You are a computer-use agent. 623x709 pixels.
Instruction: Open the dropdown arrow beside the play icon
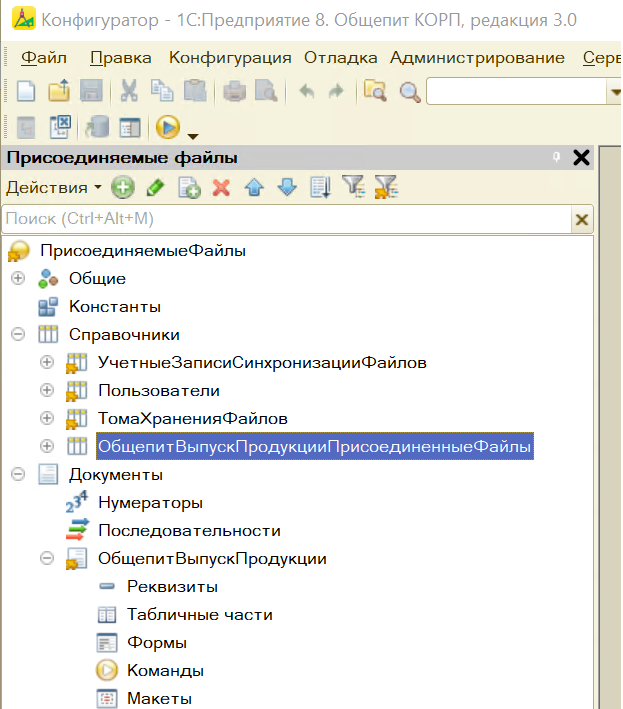[x=193, y=136]
